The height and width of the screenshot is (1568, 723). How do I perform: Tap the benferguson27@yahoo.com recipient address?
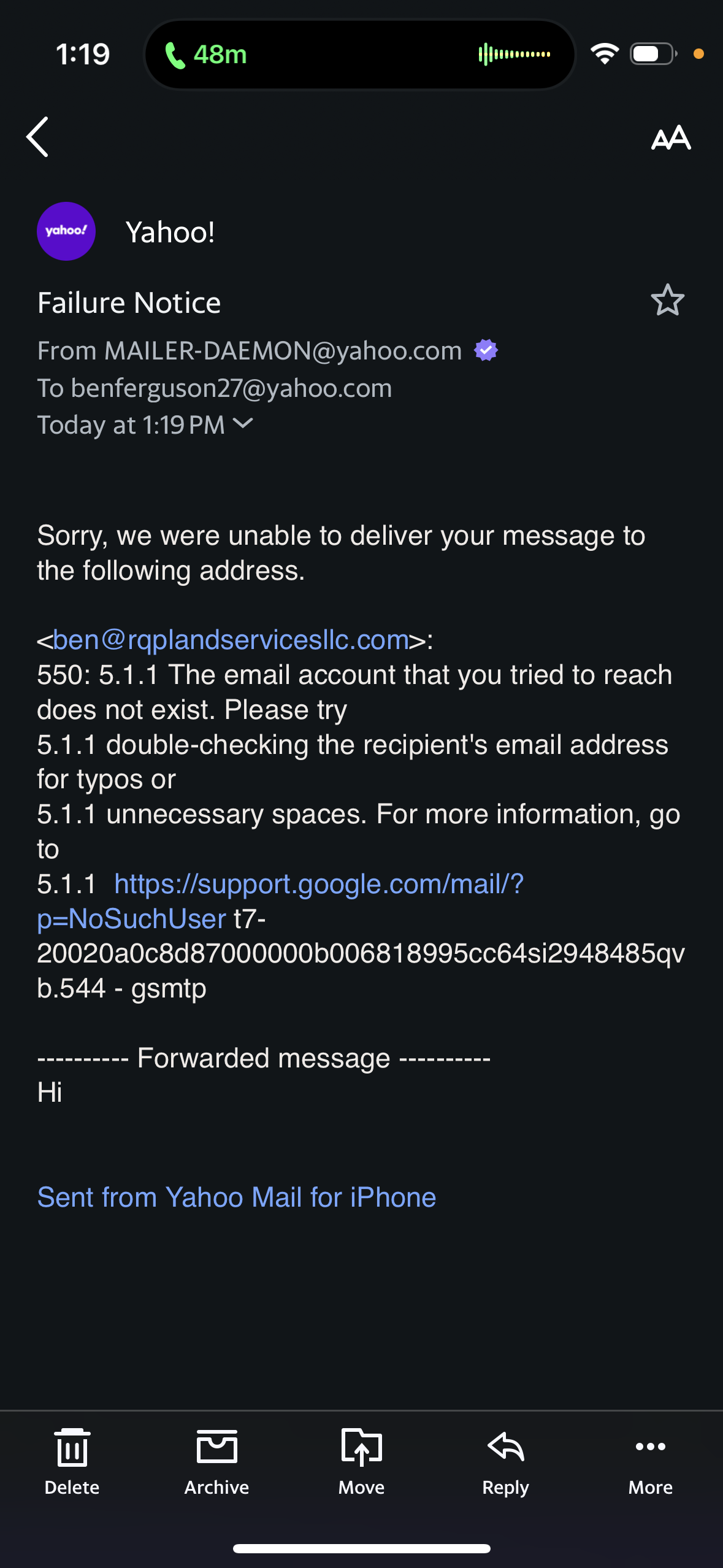[231, 388]
